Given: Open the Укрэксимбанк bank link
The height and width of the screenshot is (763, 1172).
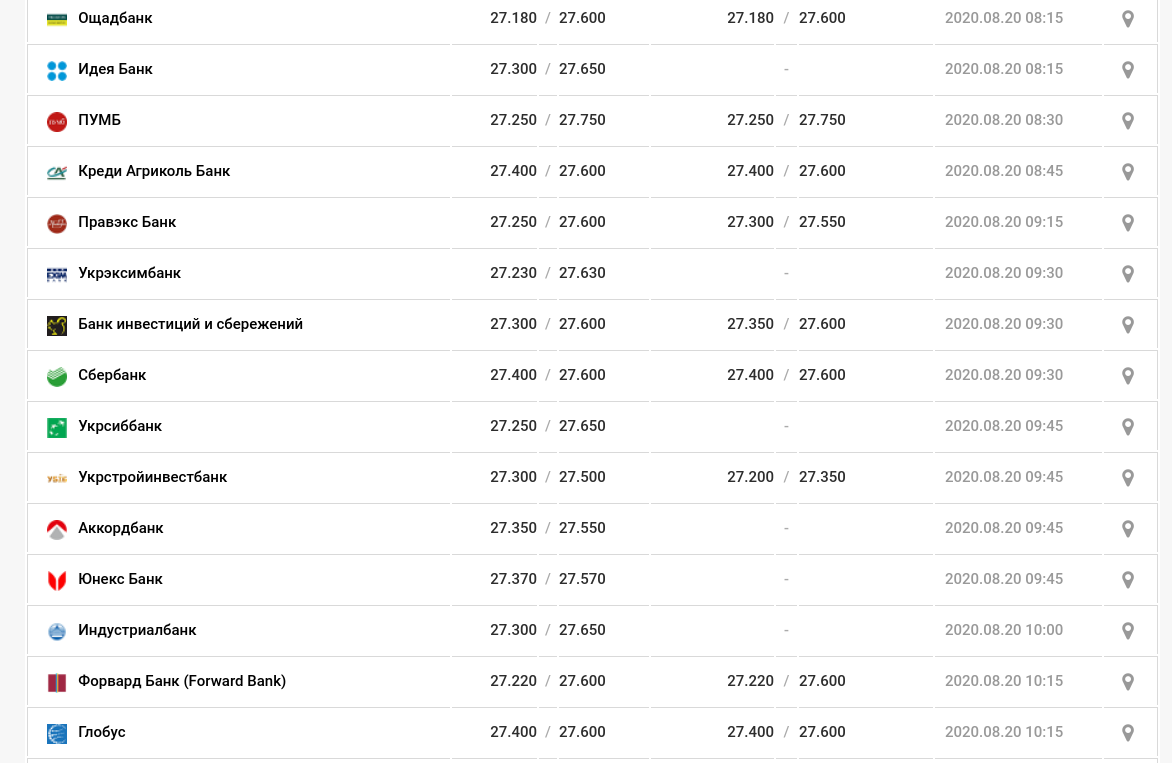Looking at the screenshot, I should (x=129, y=273).
